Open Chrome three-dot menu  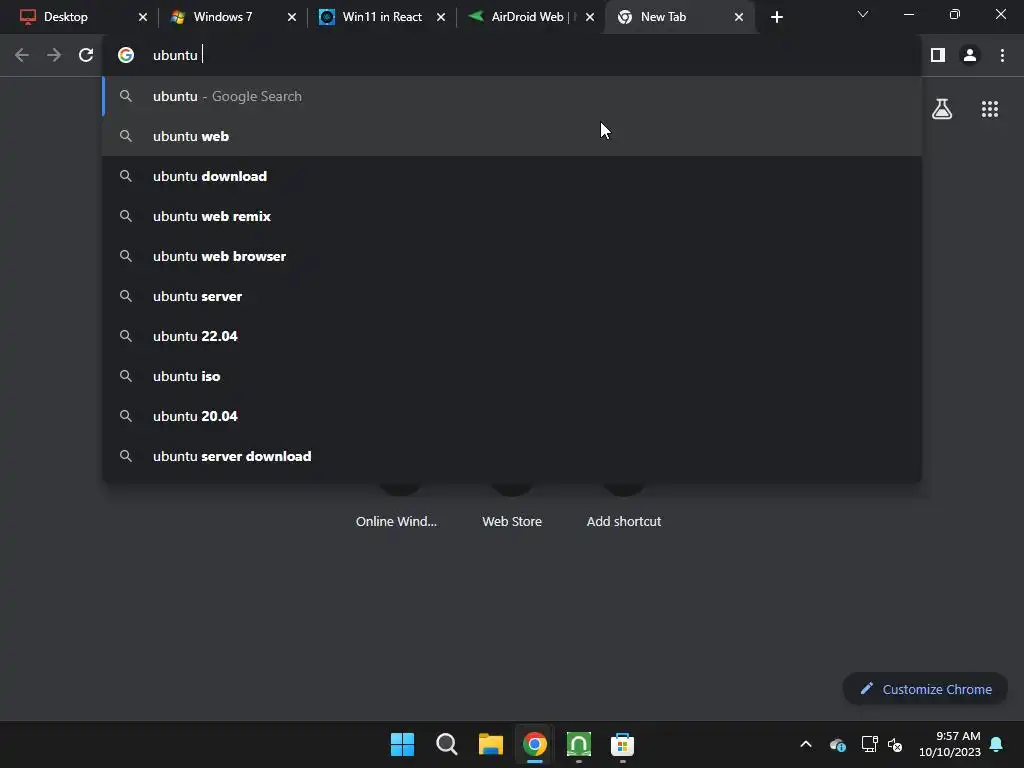point(1002,56)
